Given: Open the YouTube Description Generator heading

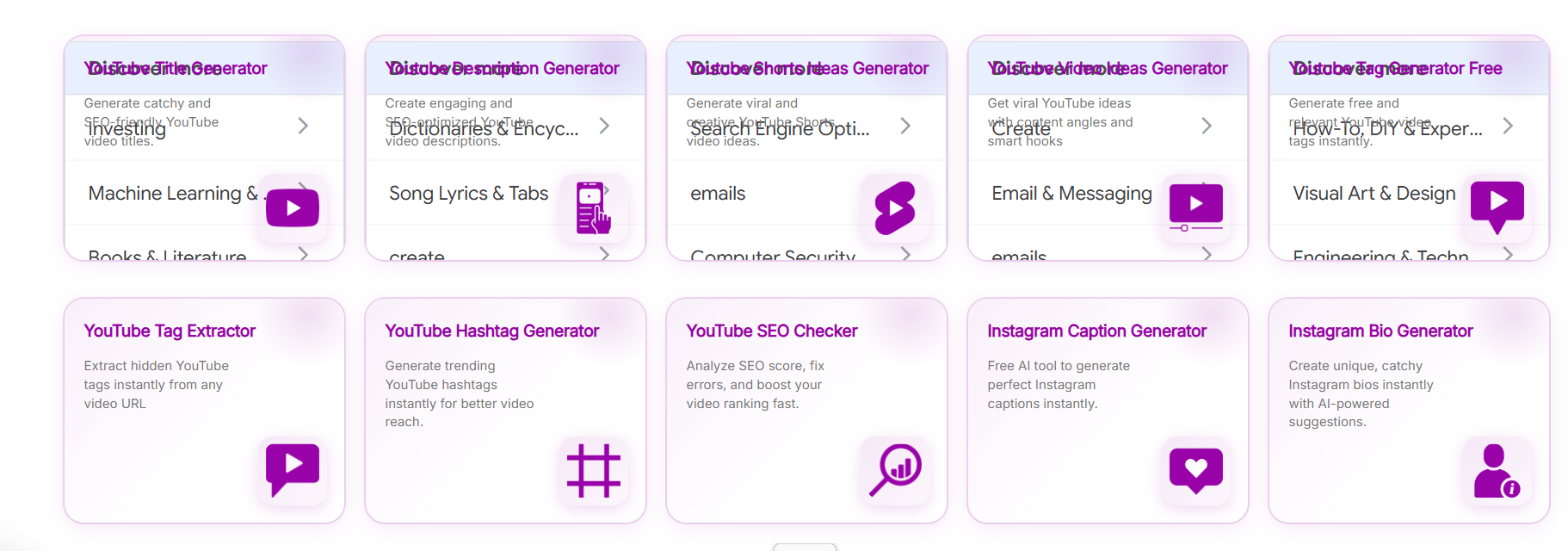Looking at the screenshot, I should pos(502,68).
